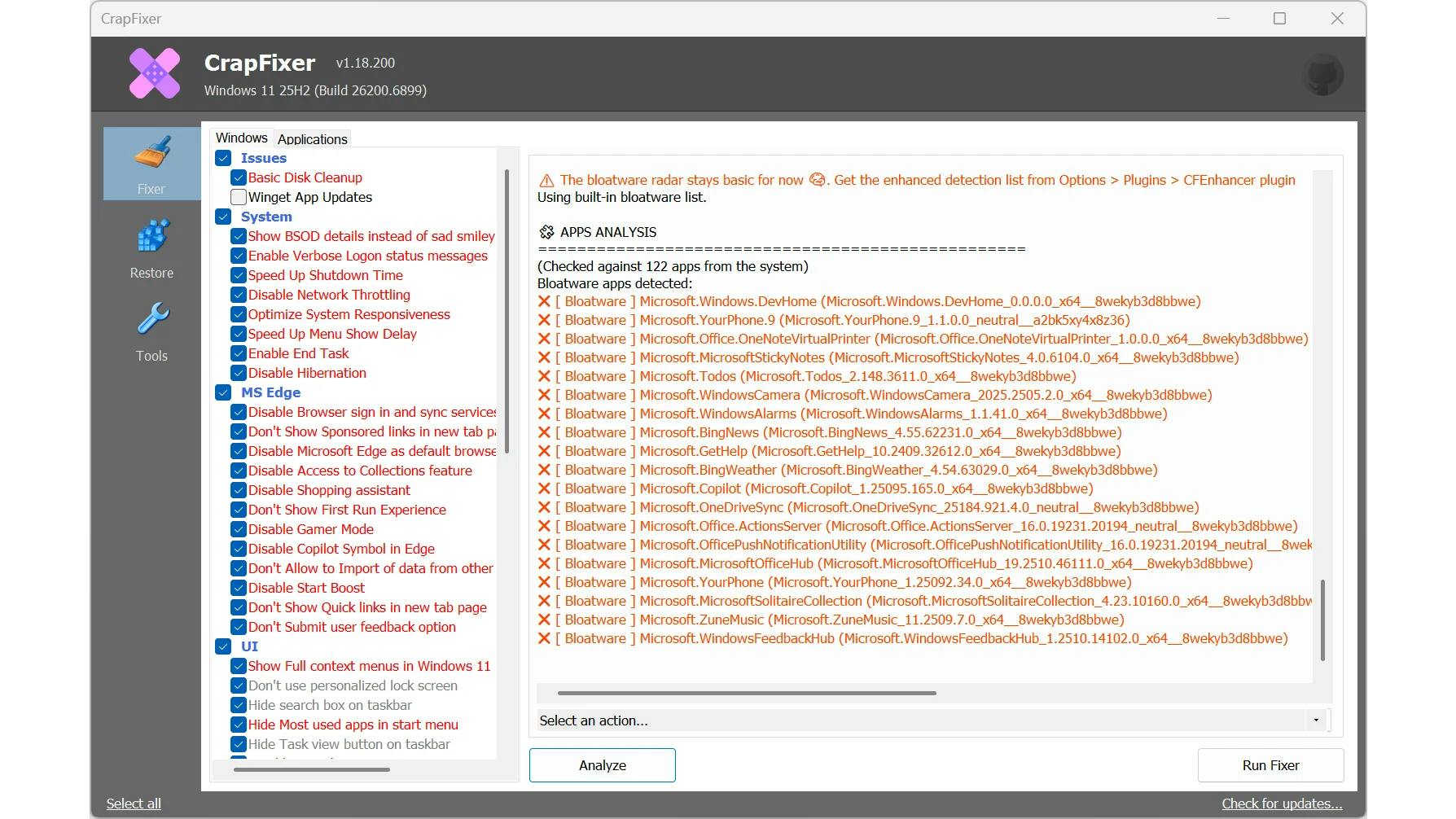
Task: Click the red X beside Microsoft.Office.ActionsServer
Action: pos(544,527)
